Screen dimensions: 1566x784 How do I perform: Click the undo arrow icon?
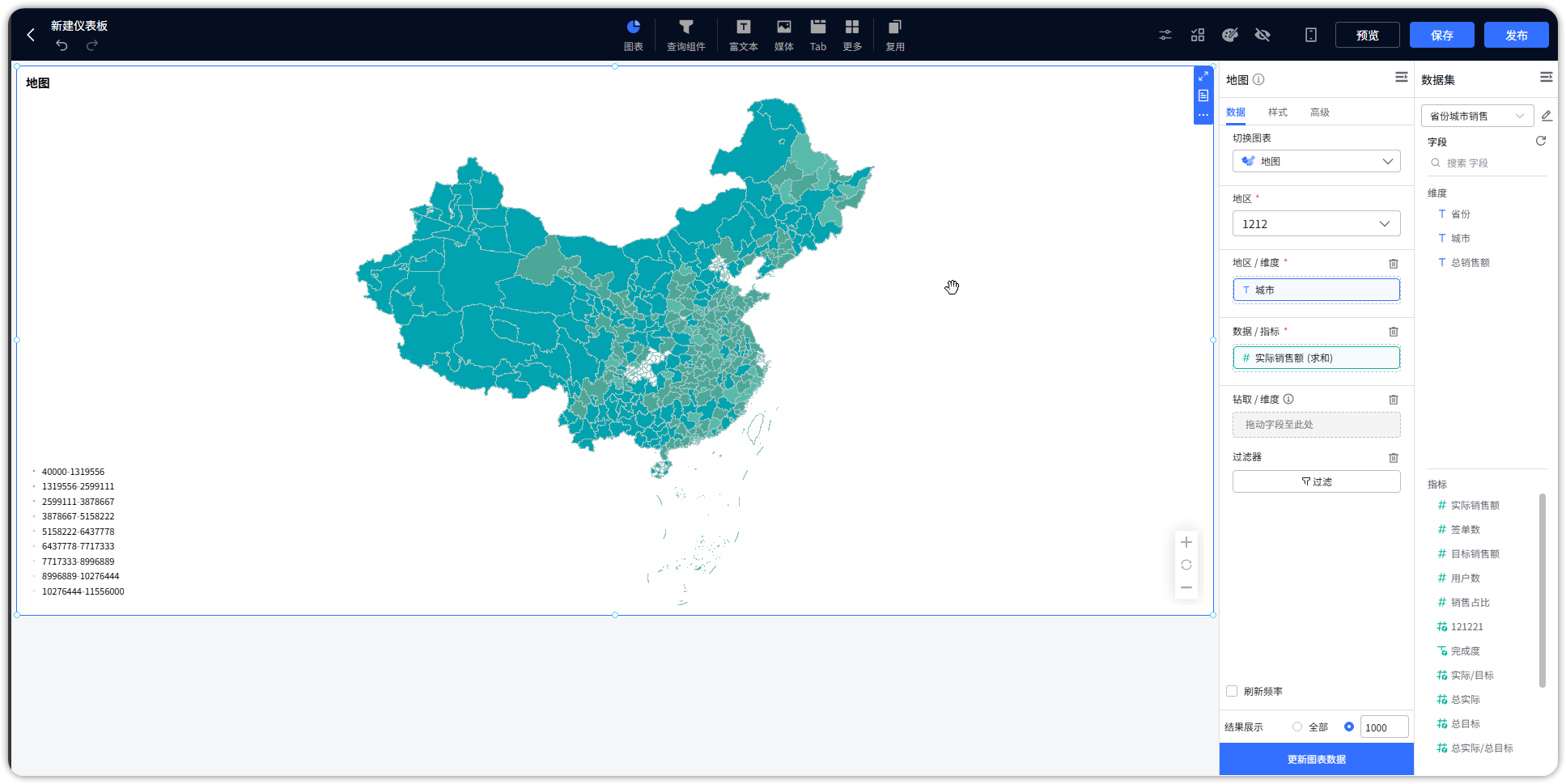(x=62, y=45)
